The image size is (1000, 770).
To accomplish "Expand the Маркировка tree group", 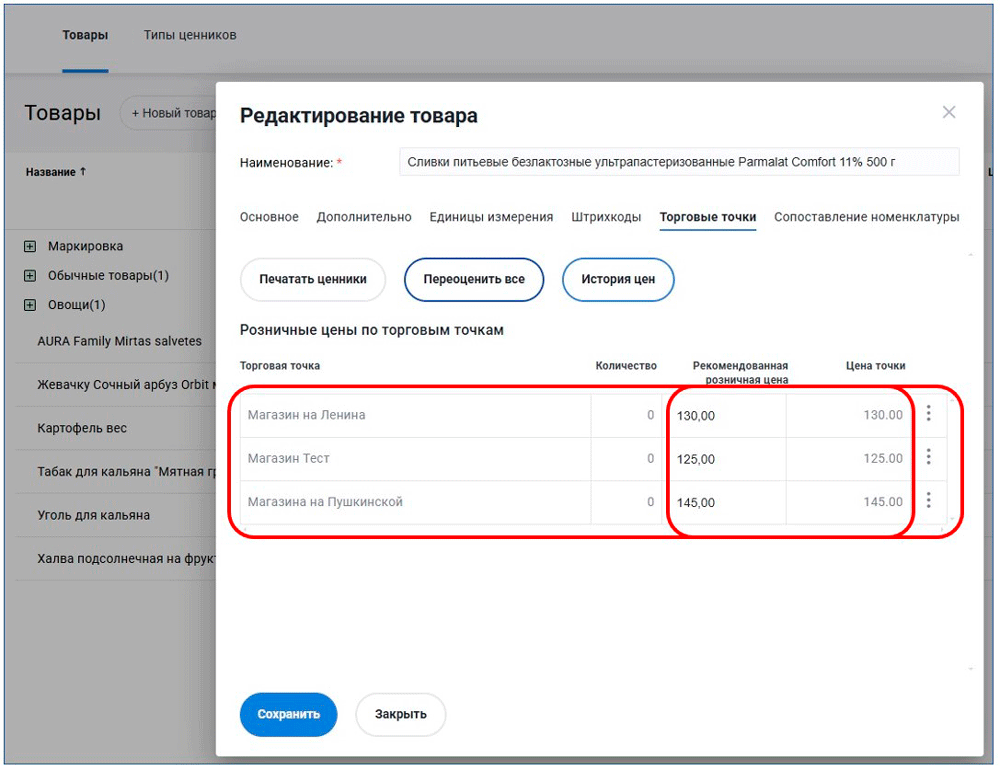I will [x=30, y=246].
